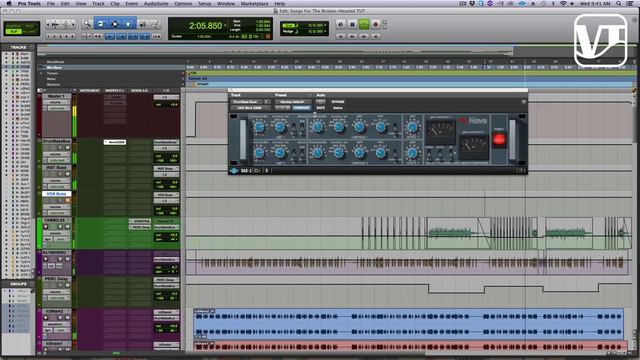This screenshot has width=640, height=360.
Task: Click the main counter showing 2:05.850
Action: [205, 25]
